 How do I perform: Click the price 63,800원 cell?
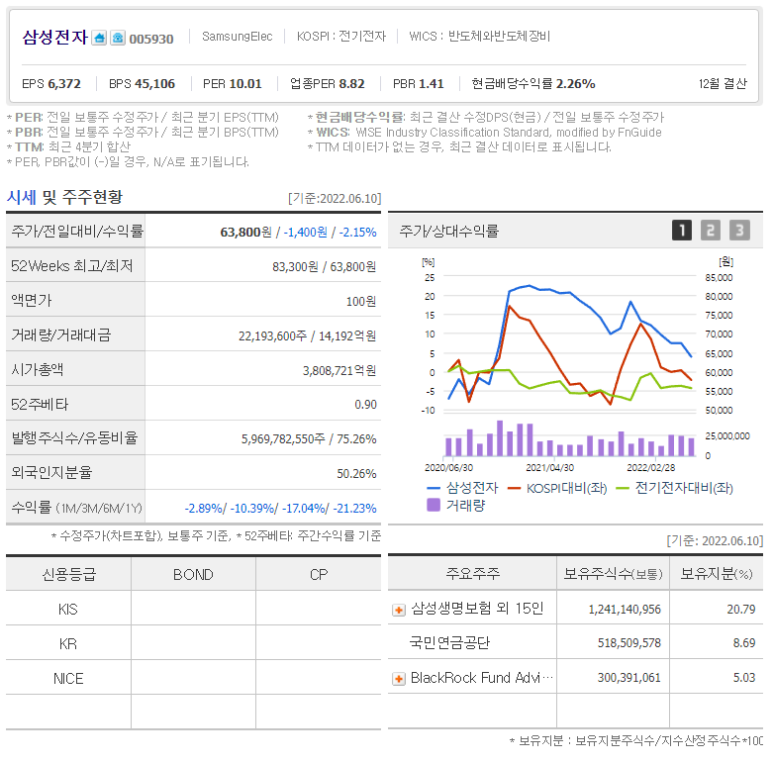[246, 232]
